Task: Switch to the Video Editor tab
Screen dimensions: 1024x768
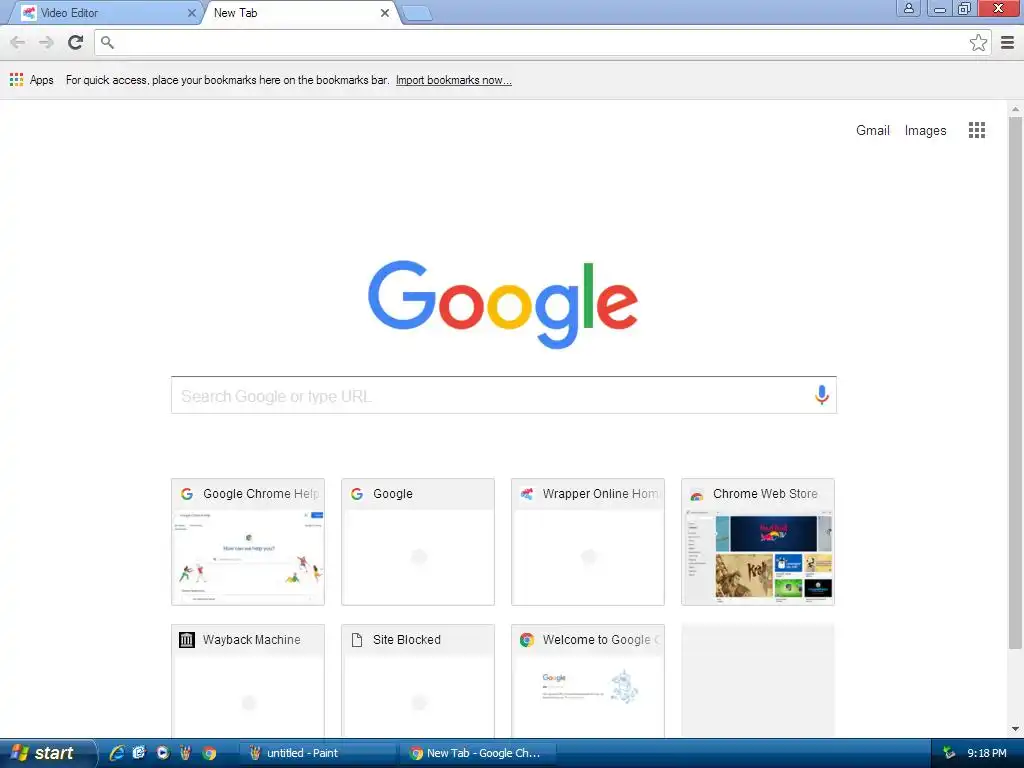Action: pos(103,13)
